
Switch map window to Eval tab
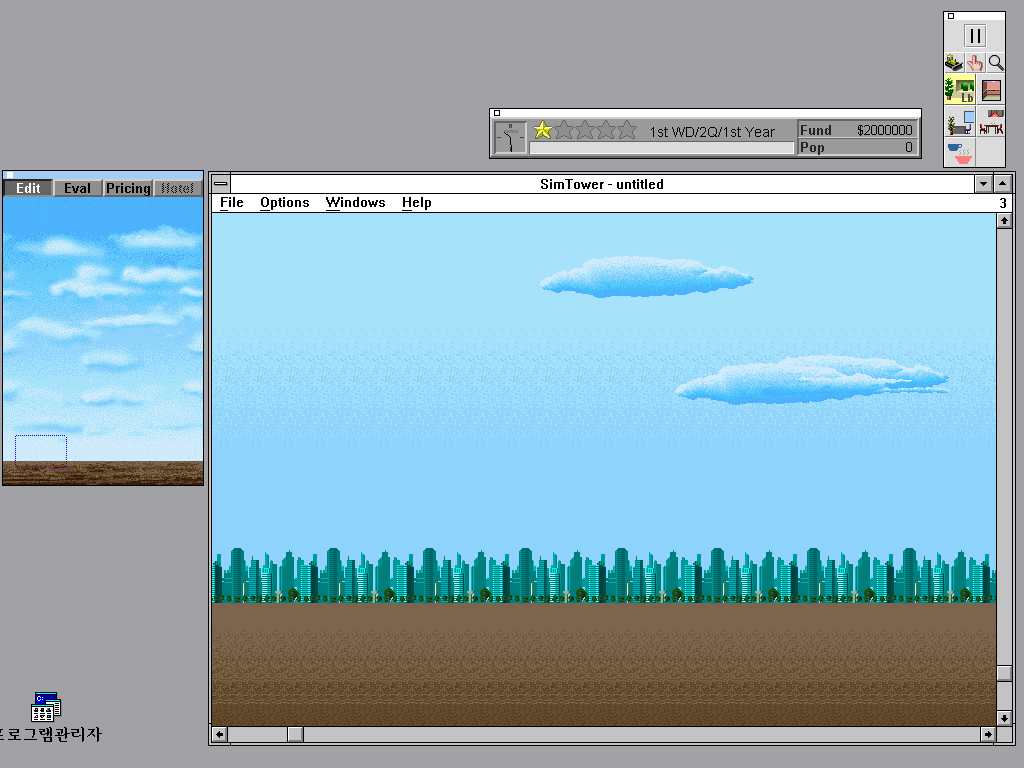click(x=77, y=188)
